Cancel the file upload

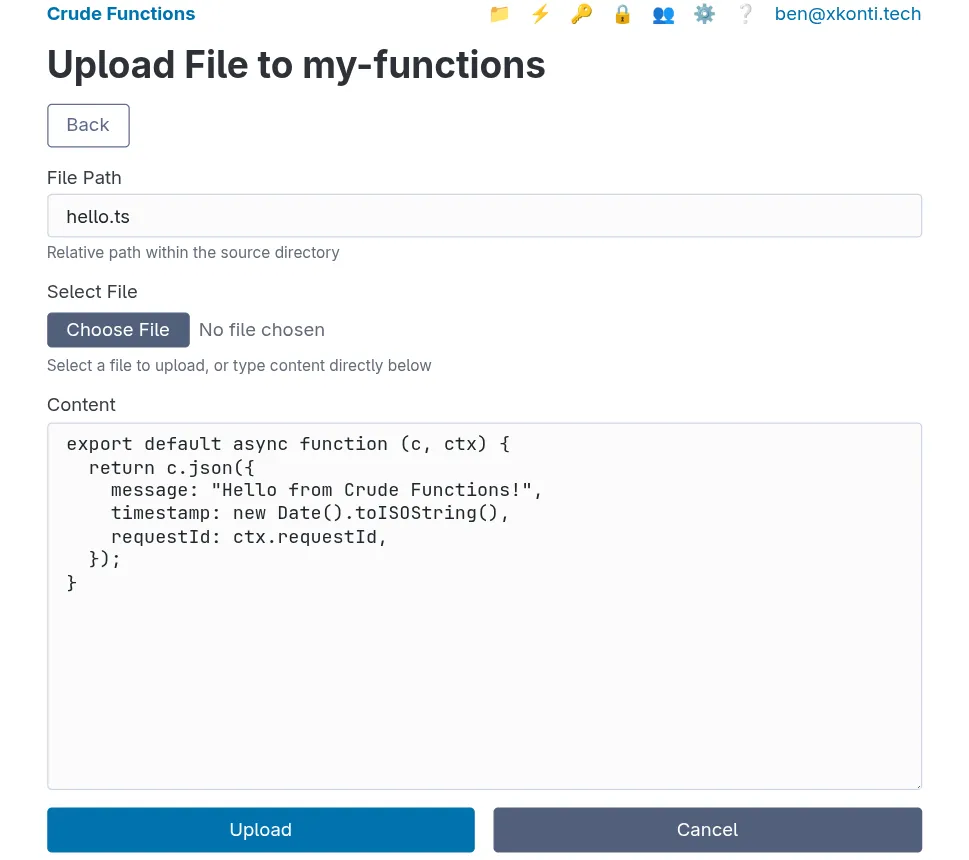point(707,830)
